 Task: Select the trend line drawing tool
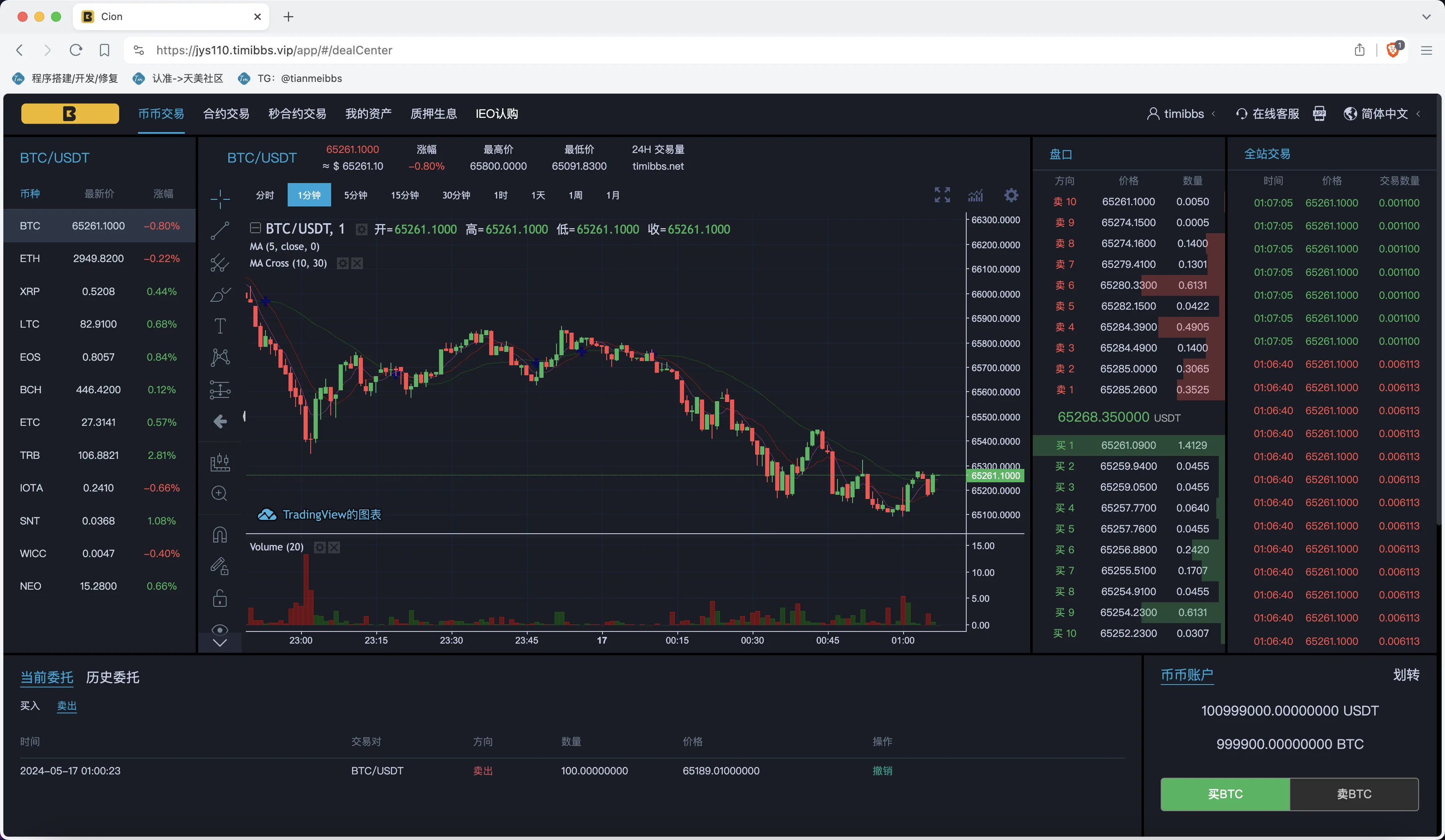[220, 230]
